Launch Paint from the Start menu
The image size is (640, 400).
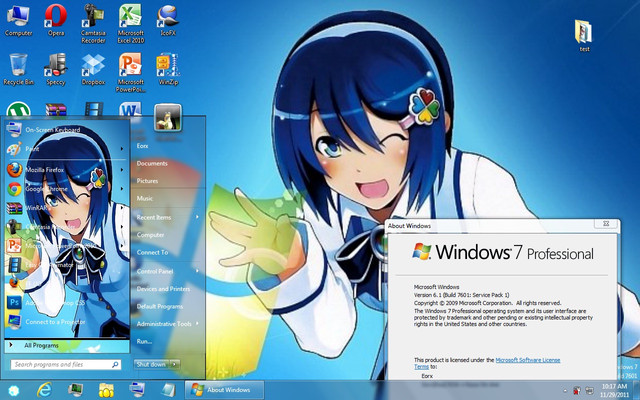65,149
